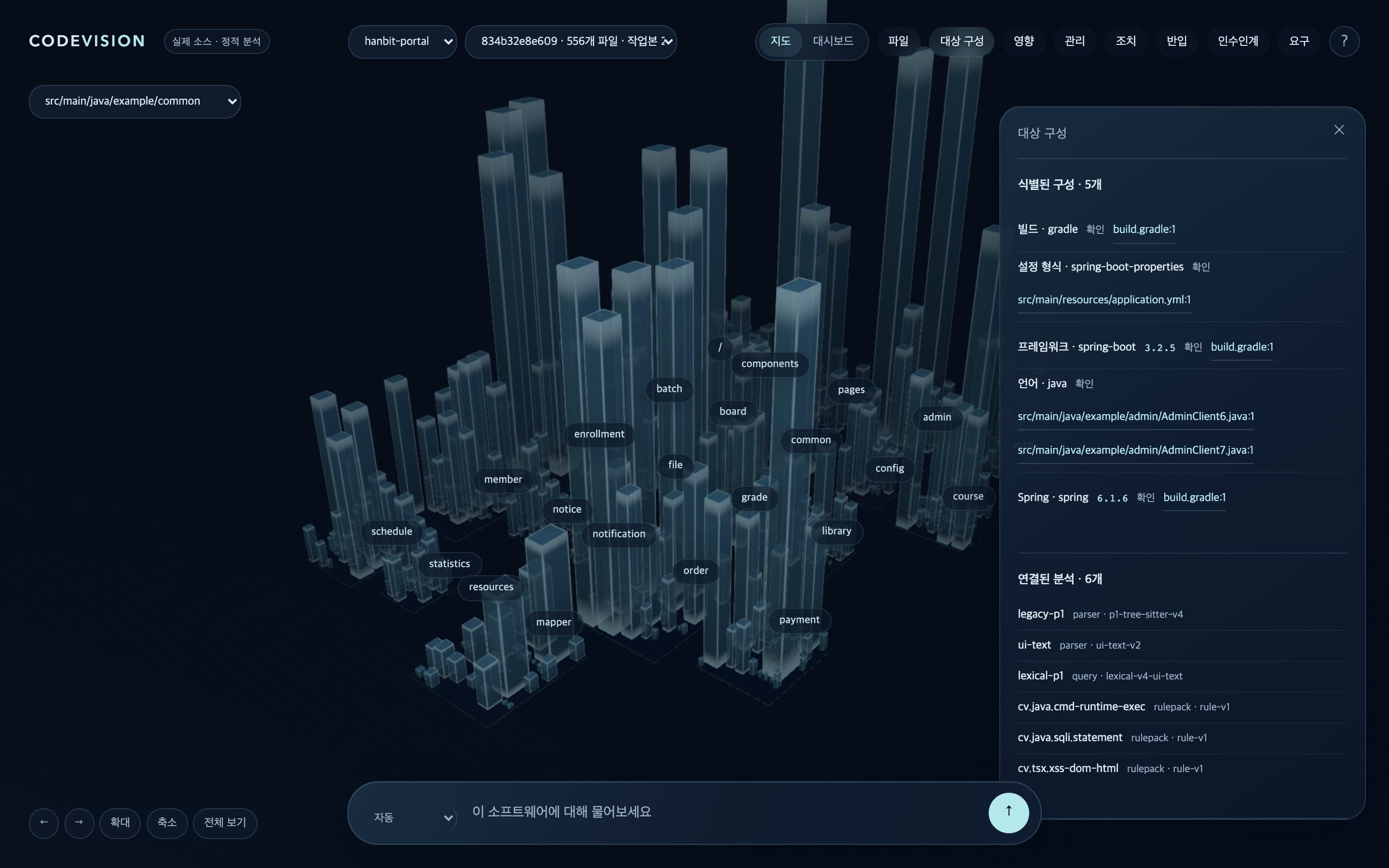This screenshot has height=868, width=1389.
Task: Open the 영향 tab
Action: [1023, 41]
